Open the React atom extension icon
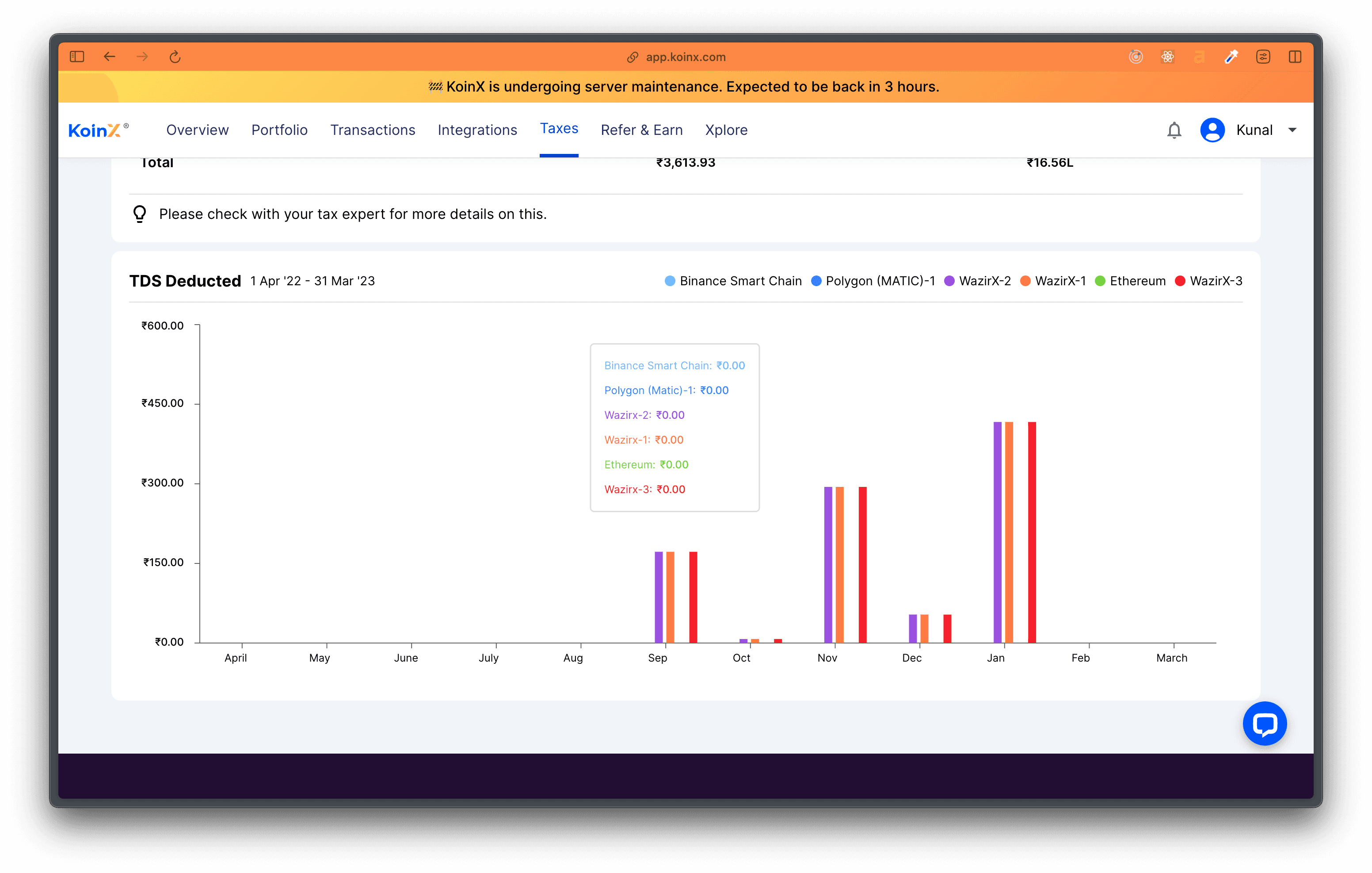 tap(1167, 57)
